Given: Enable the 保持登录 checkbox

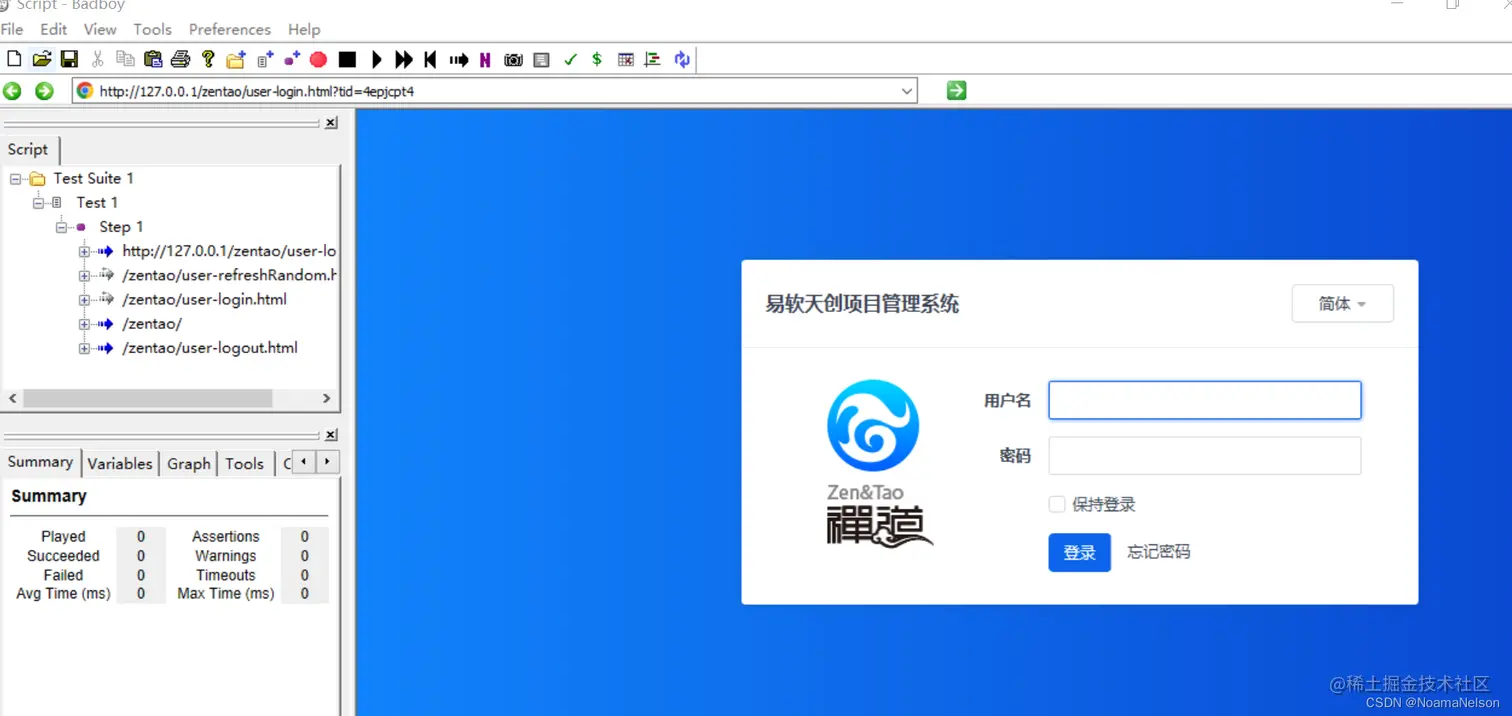Looking at the screenshot, I should point(1057,504).
